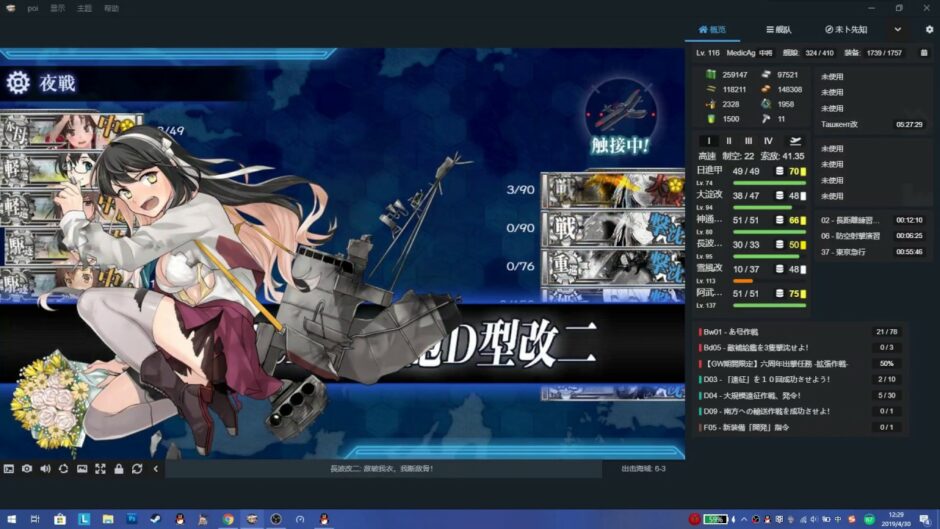Open Steam from the taskbar
940x529 pixels.
(x=155, y=519)
